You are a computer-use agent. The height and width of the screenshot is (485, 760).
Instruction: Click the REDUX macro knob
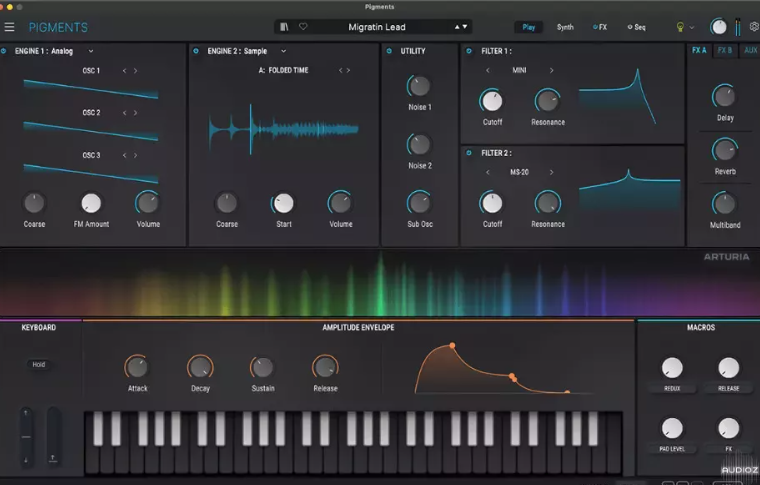[672, 368]
